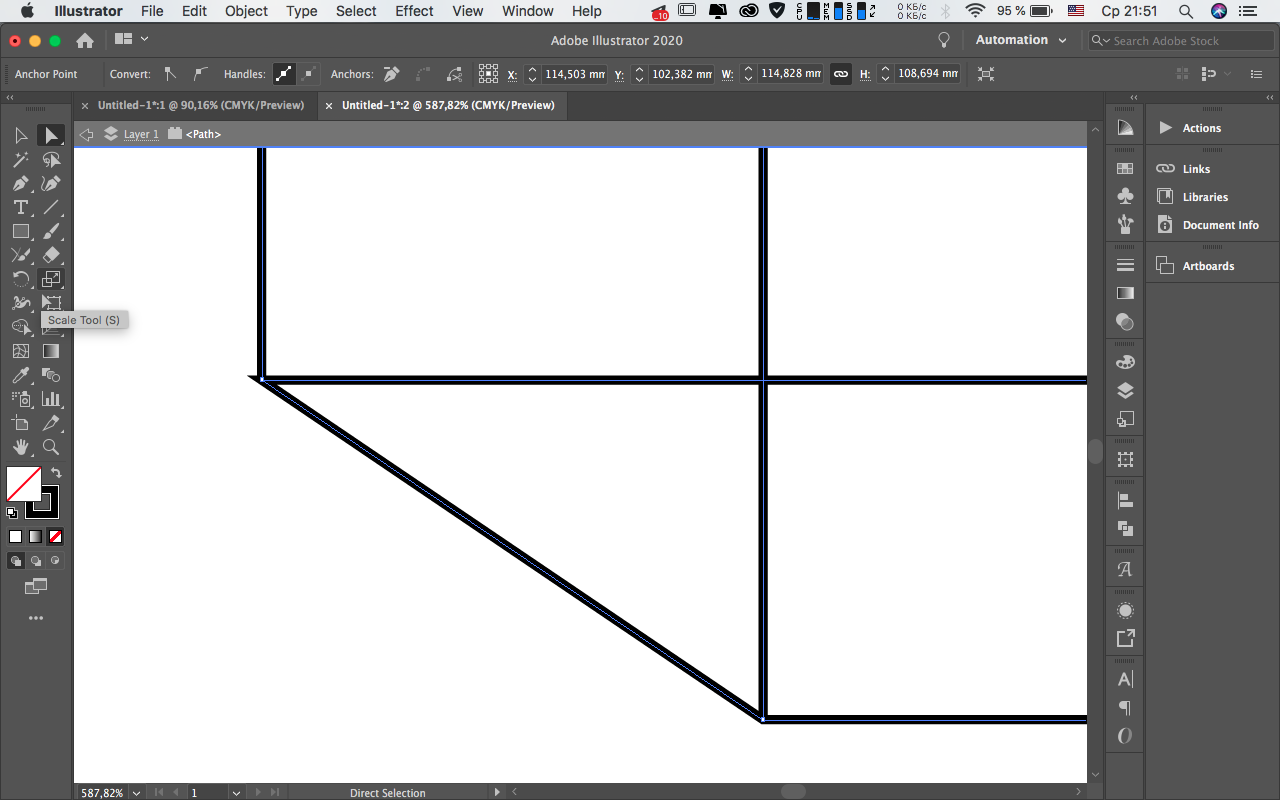Open the arrange documents dropdown
Image resolution: width=1280 pixels, height=800 pixels.
pyautogui.click(x=132, y=40)
